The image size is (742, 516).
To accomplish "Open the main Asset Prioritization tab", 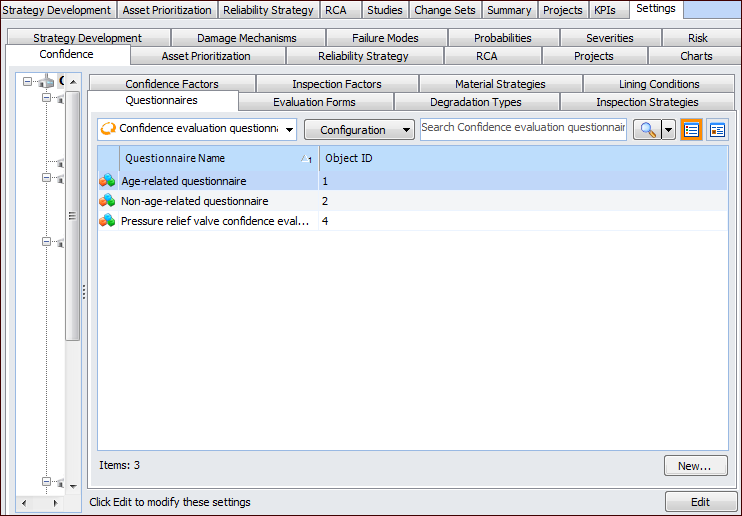I will pyautogui.click(x=167, y=10).
